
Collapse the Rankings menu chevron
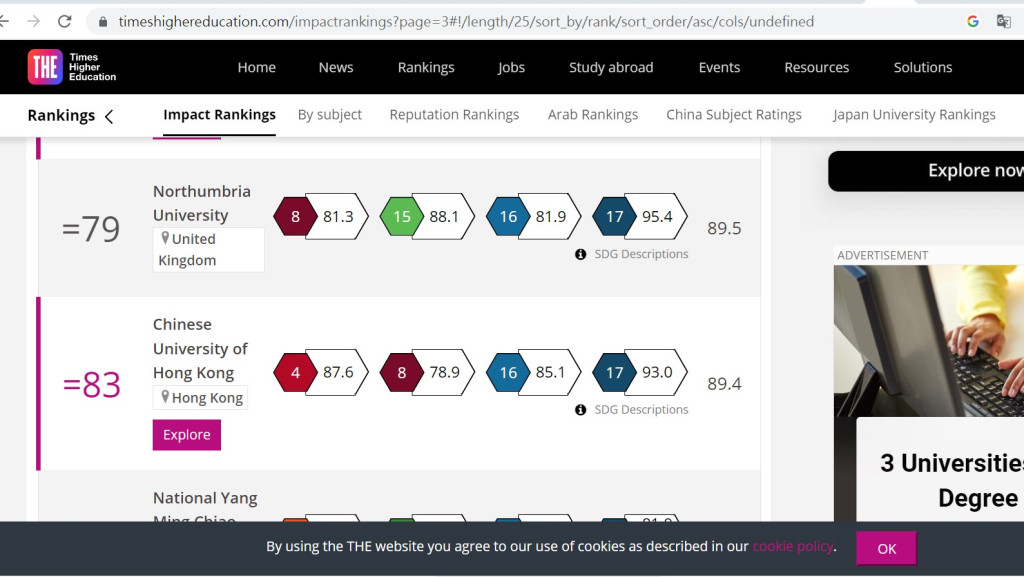109,116
